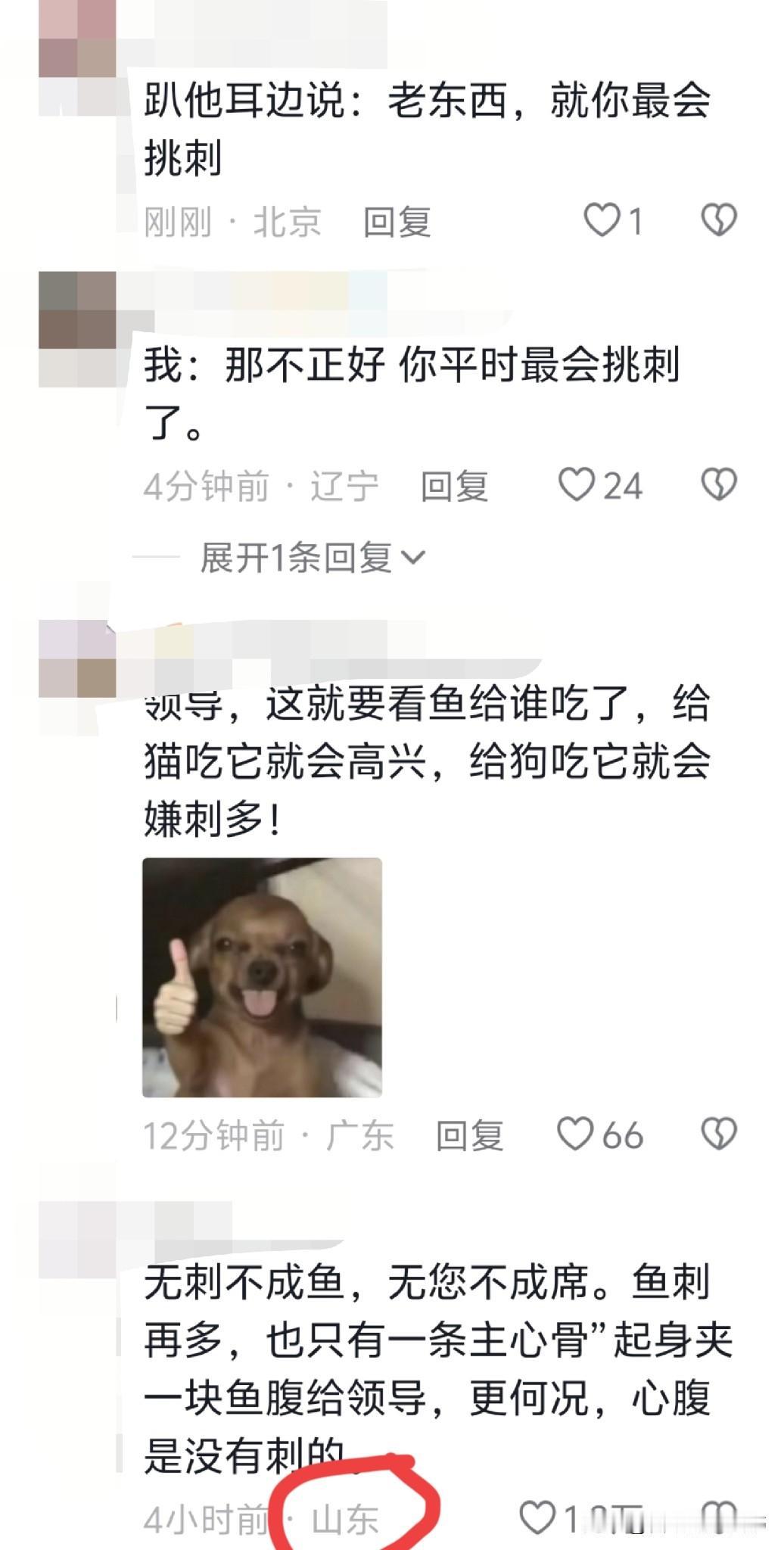Tap 回复 under the Guangdong comment

pyautogui.click(x=469, y=1135)
